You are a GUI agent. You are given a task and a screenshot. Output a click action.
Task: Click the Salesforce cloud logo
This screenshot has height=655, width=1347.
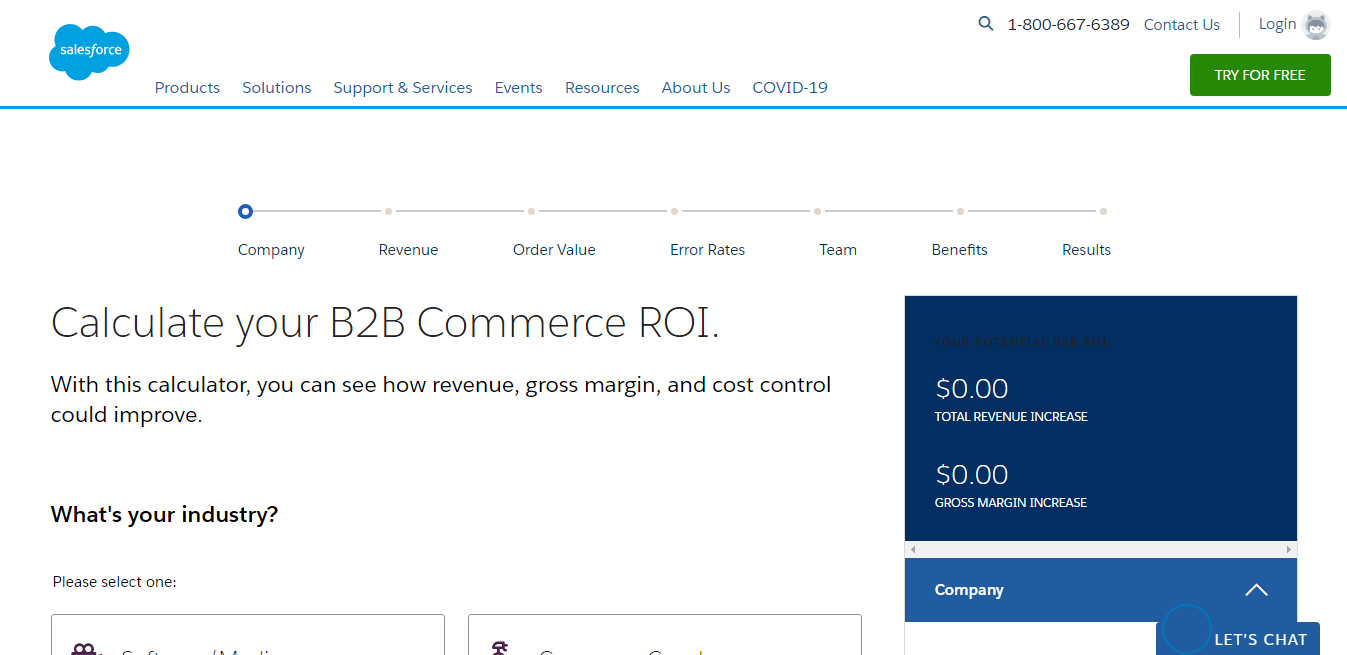tap(89, 51)
